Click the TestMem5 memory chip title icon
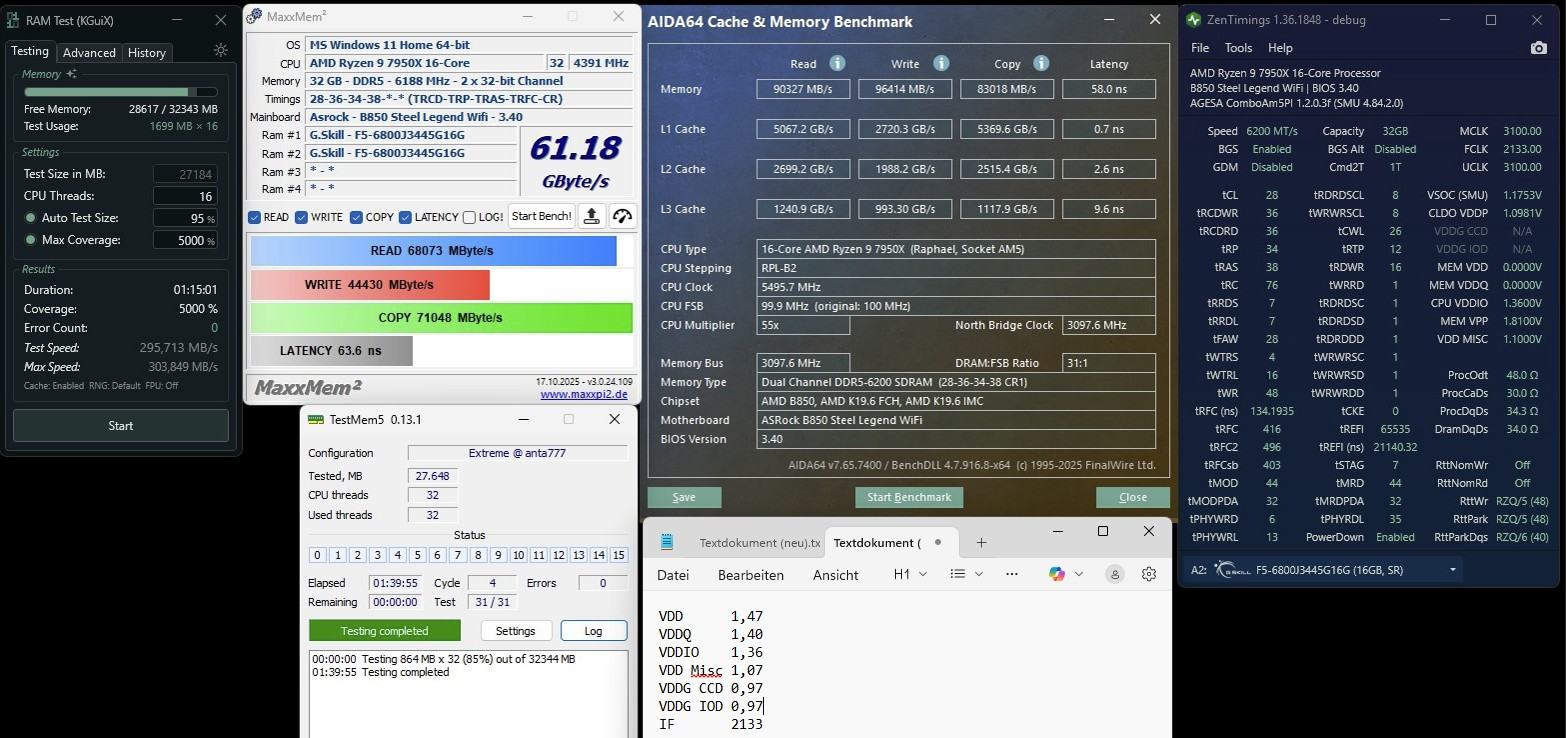The height and width of the screenshot is (738, 1566). point(316,419)
